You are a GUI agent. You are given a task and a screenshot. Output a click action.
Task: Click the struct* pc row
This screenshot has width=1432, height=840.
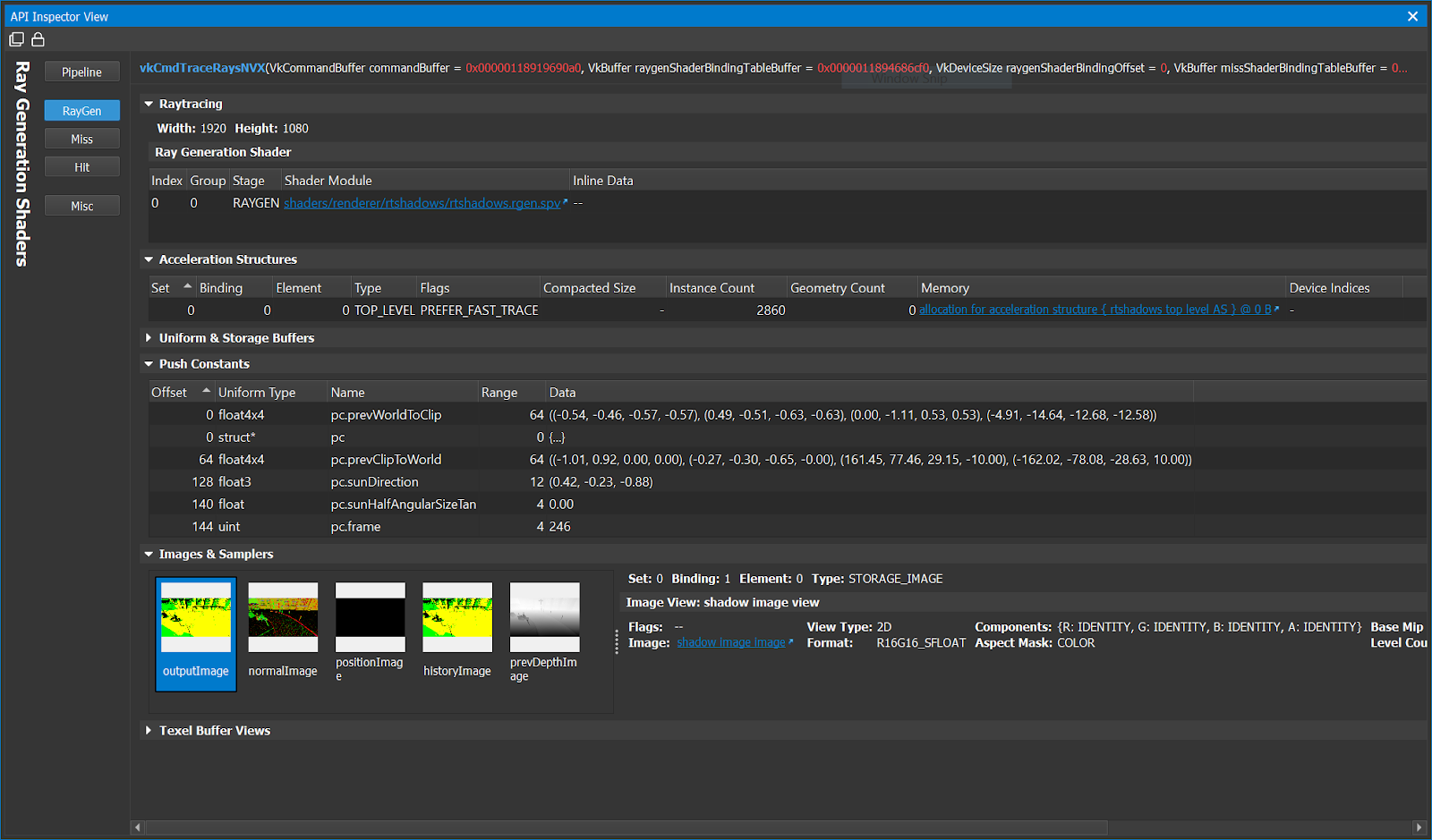[788, 437]
